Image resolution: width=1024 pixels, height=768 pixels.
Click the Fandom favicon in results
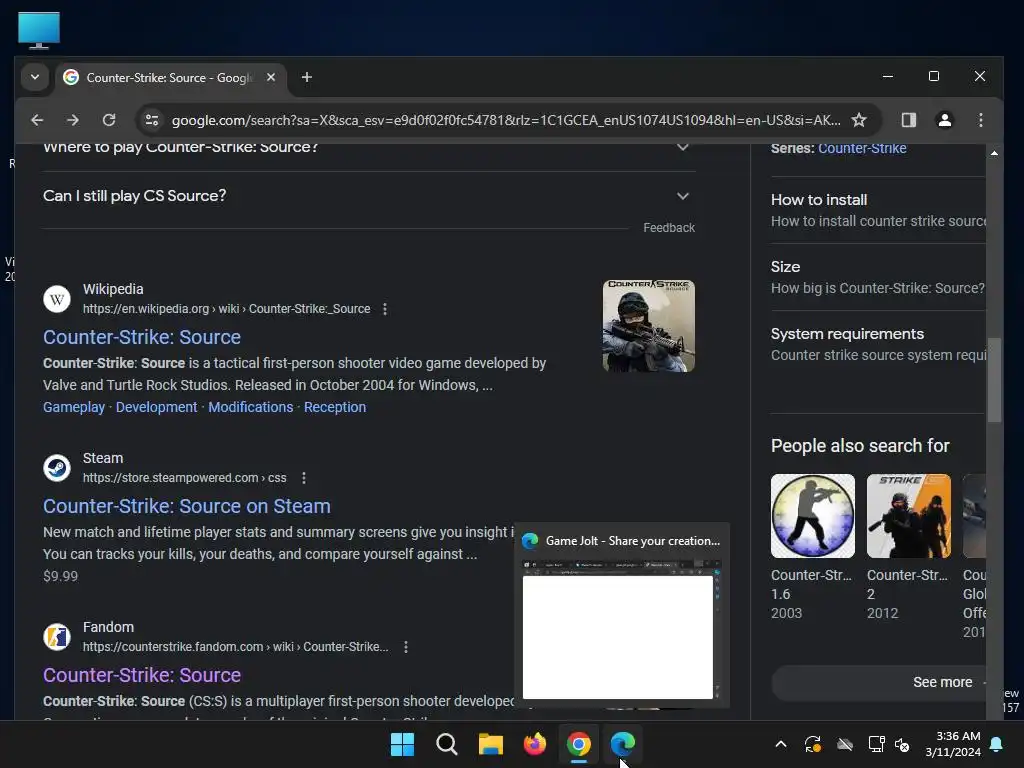57,637
